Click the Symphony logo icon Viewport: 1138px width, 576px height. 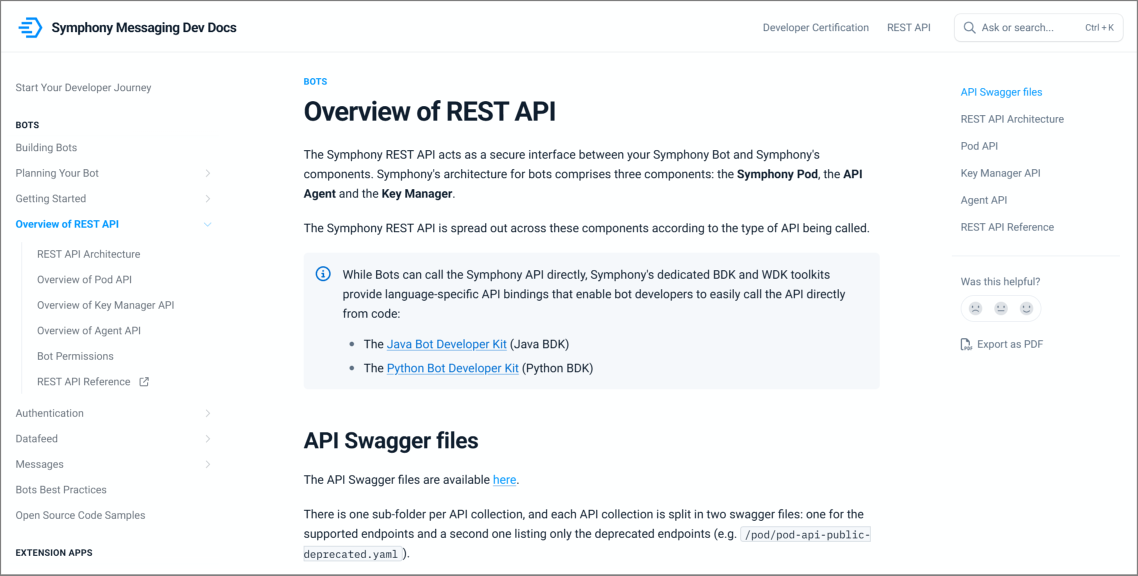(30, 28)
